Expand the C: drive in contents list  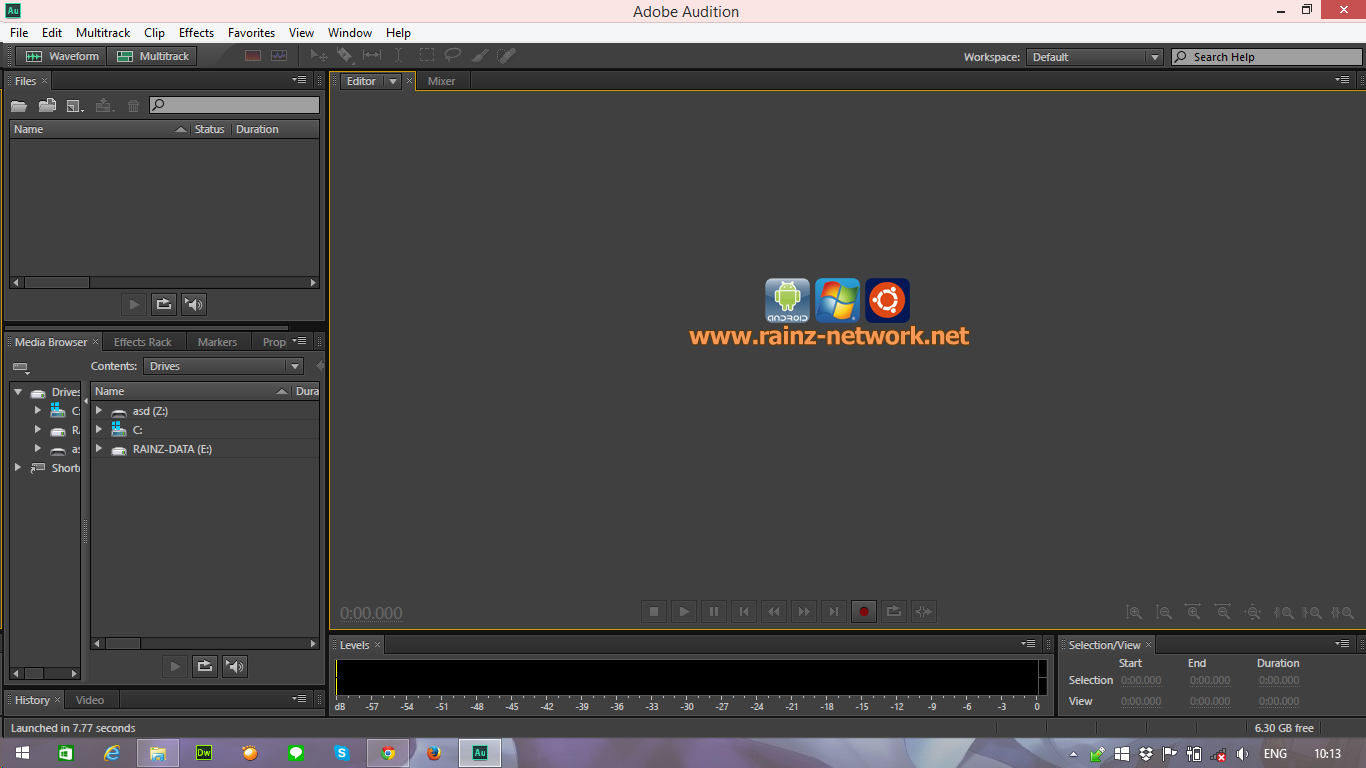click(x=99, y=430)
